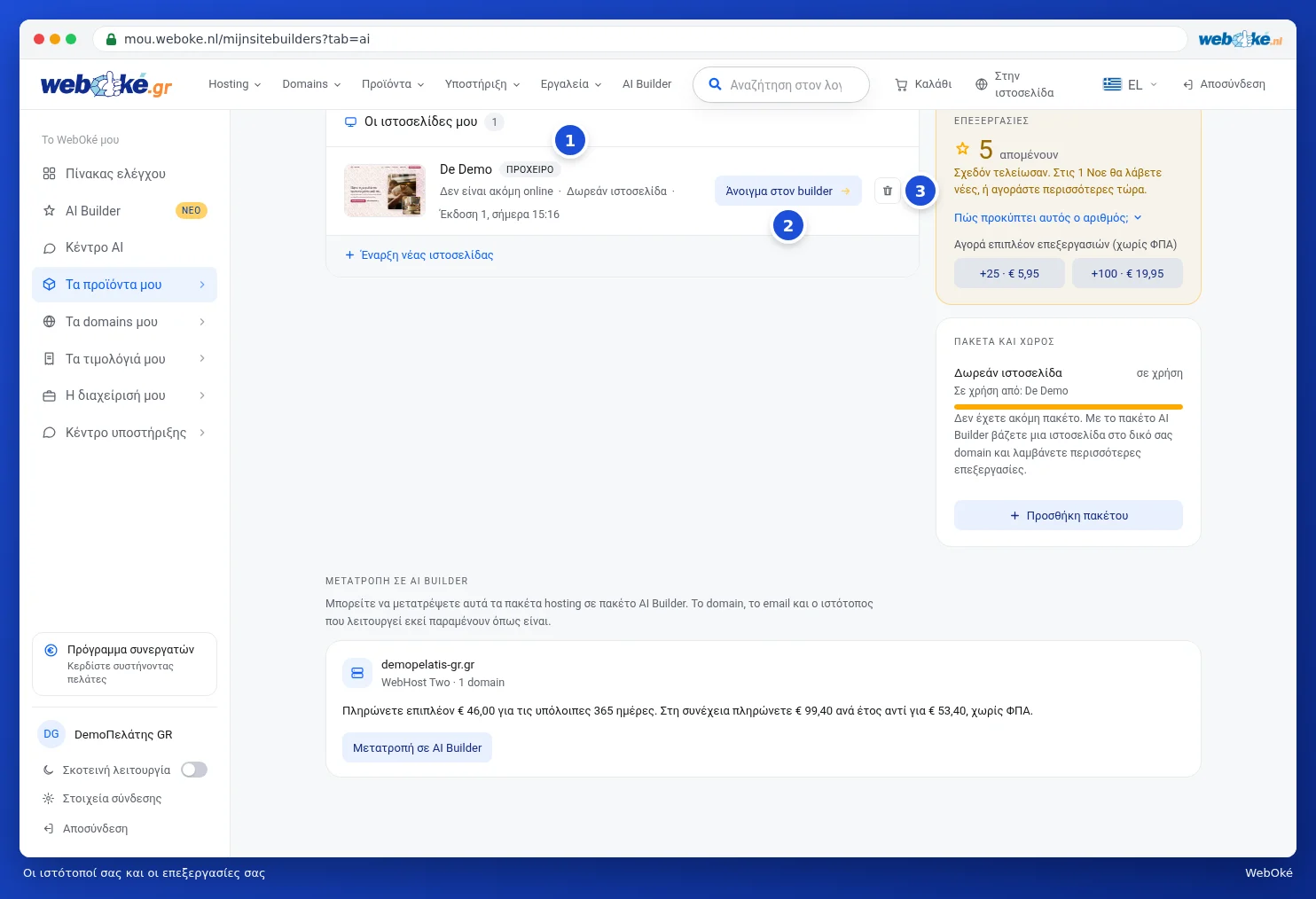The width and height of the screenshot is (1316, 899).
Task: Click the ΝΕΟ badge beside AI Builder
Action: (x=192, y=211)
